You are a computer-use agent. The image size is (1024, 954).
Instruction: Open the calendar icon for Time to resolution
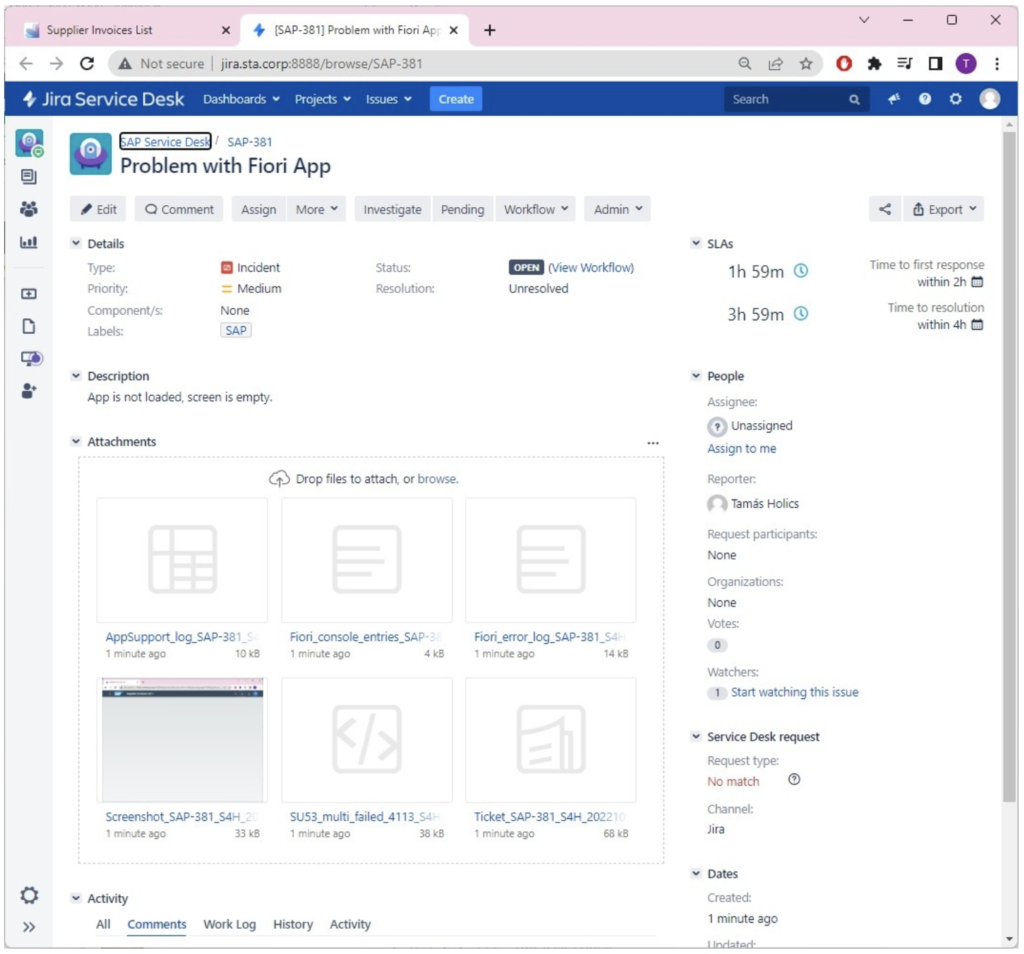977,325
